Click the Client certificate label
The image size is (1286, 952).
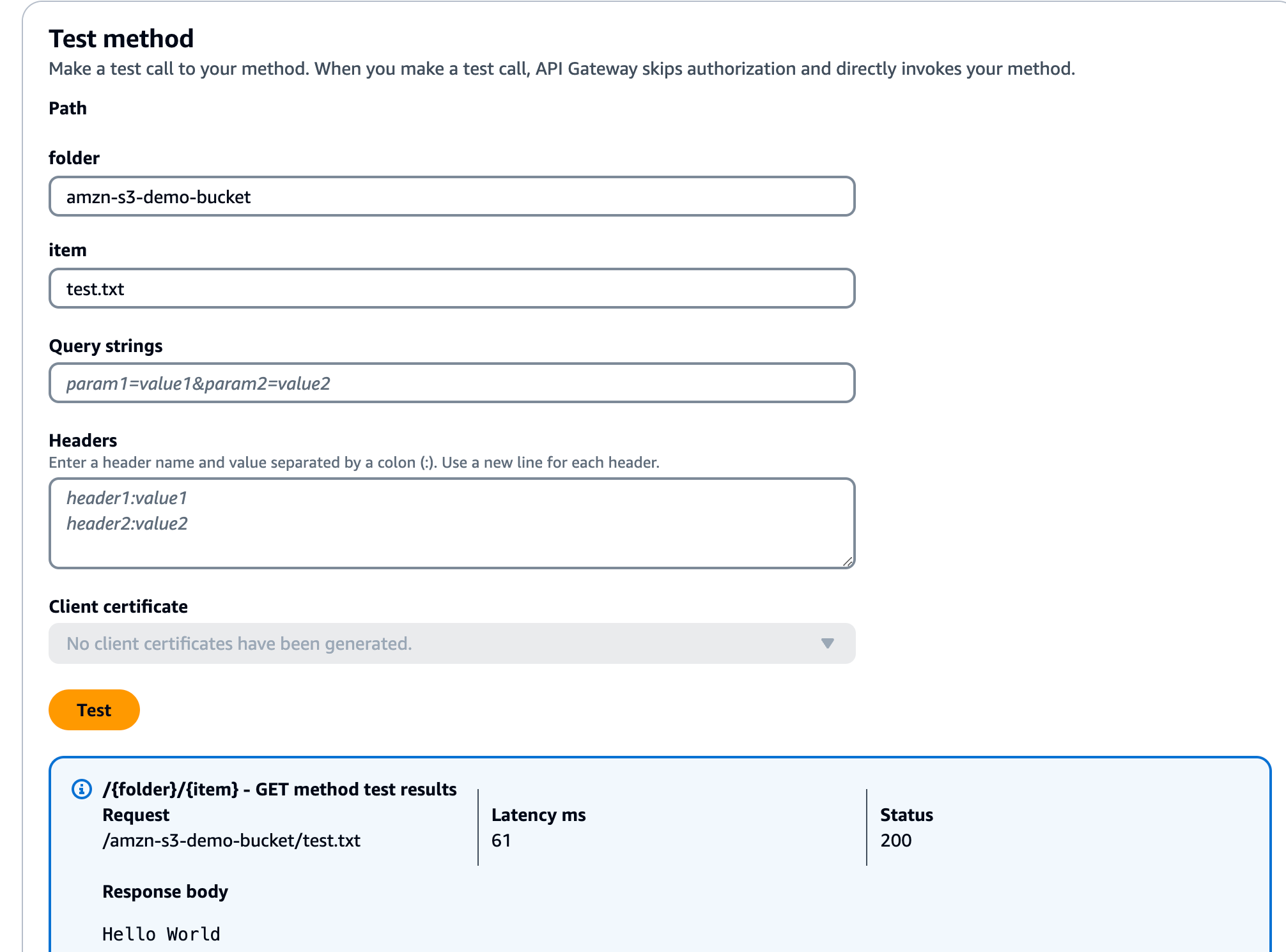pyautogui.click(x=118, y=606)
